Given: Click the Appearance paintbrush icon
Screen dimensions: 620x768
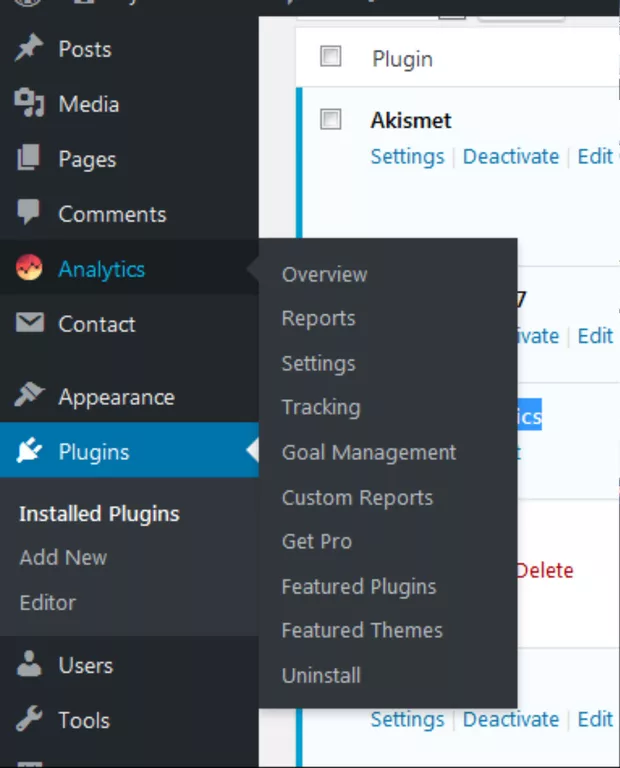Looking at the screenshot, I should coord(29,396).
